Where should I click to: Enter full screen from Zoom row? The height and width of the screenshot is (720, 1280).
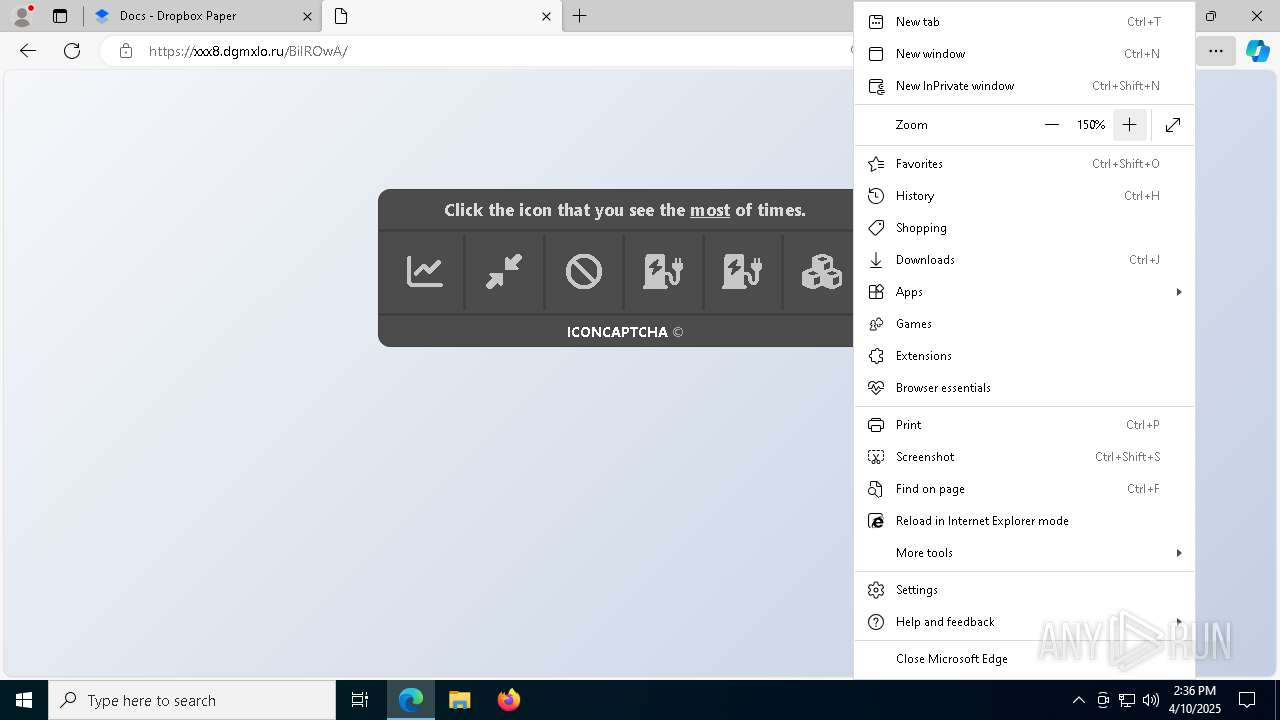tap(1173, 125)
